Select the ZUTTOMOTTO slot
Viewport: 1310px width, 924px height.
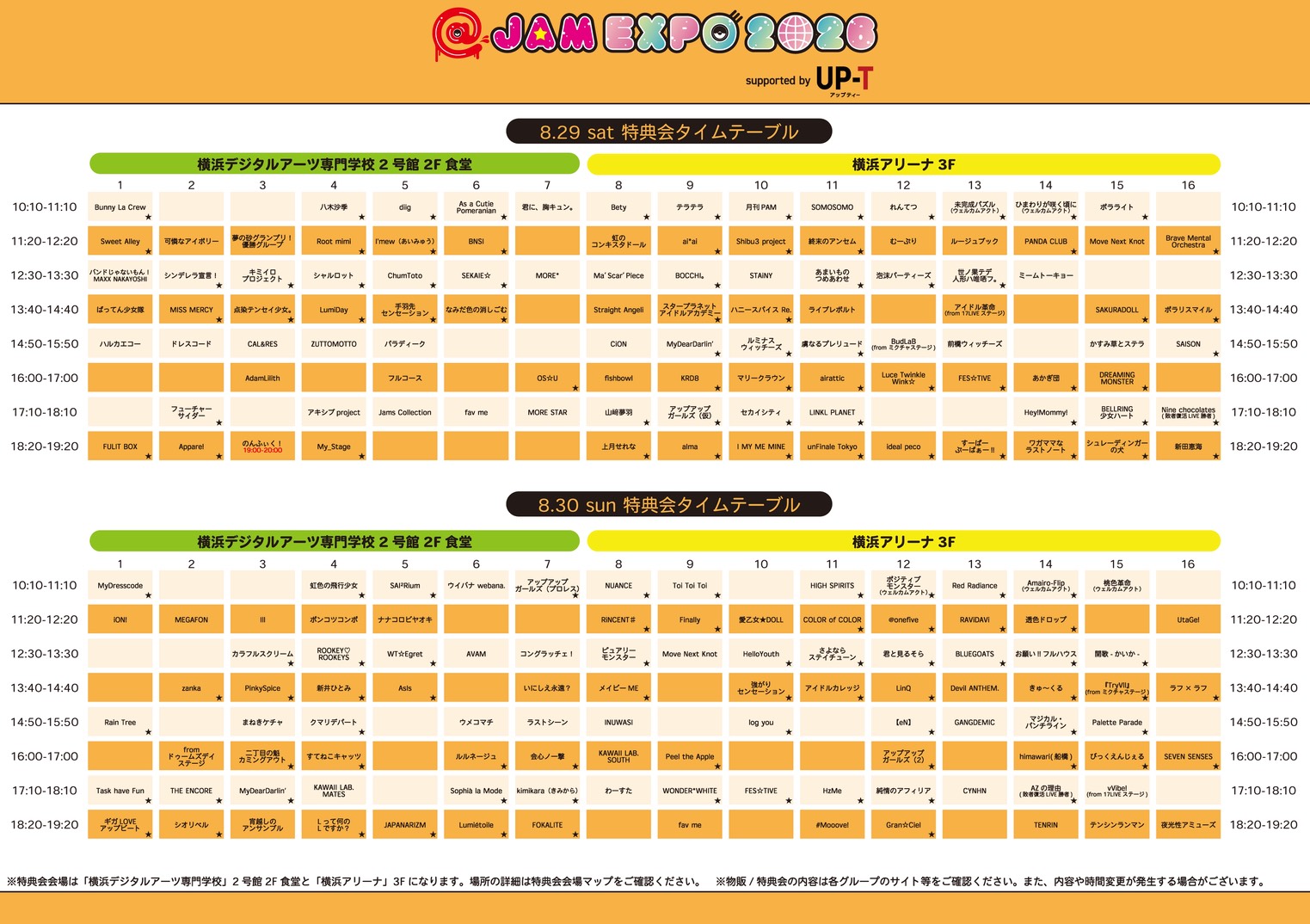click(334, 344)
